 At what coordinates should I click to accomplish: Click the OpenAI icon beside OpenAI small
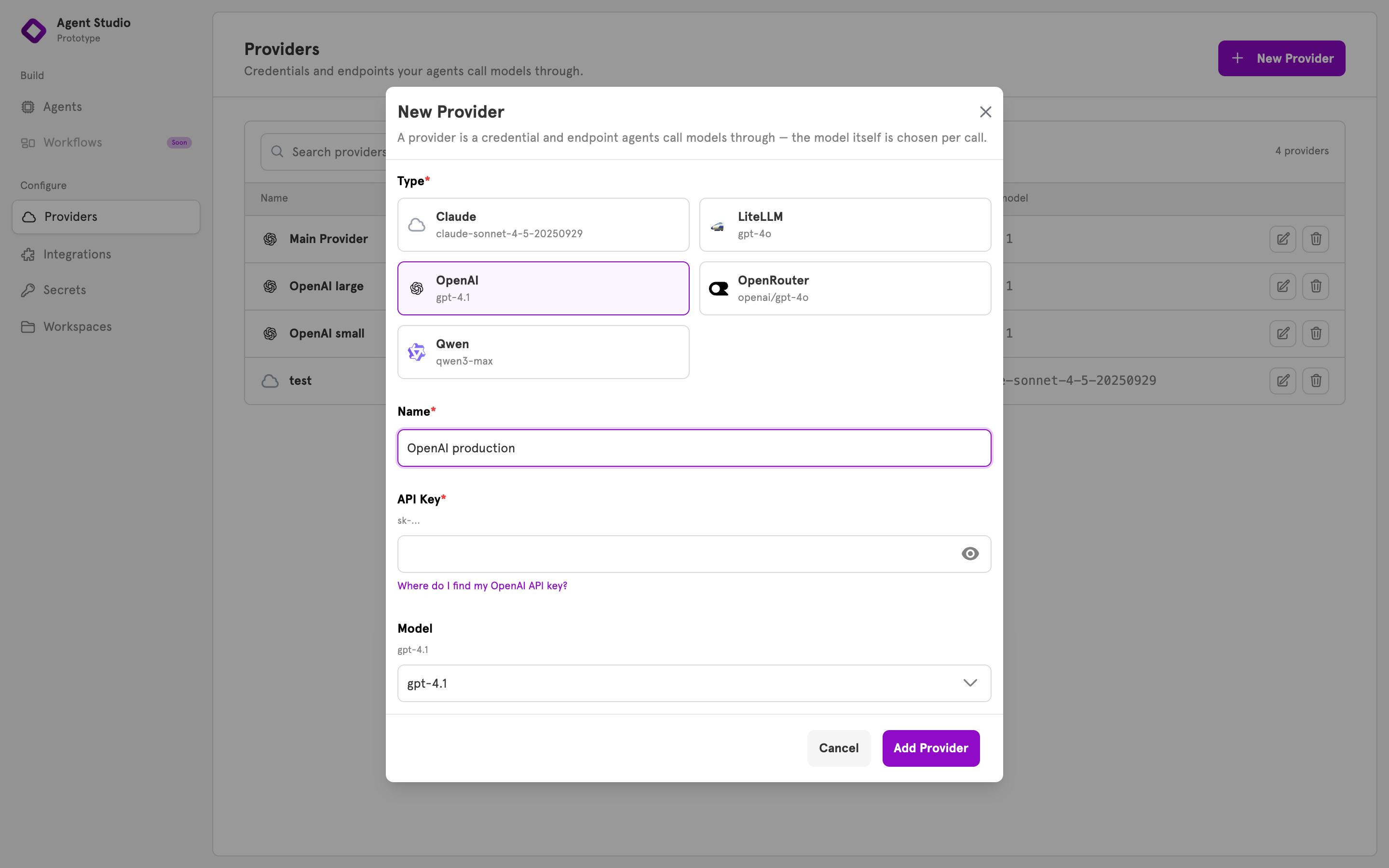[x=271, y=334]
